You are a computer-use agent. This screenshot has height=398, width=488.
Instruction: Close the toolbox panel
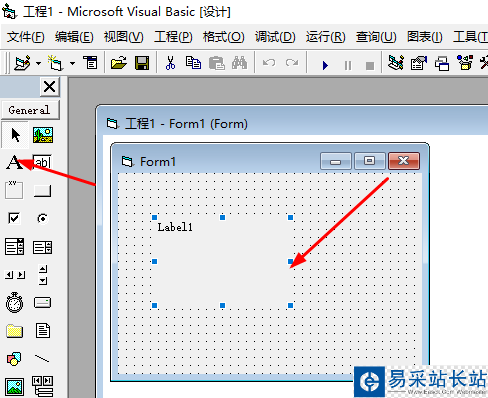(50, 87)
